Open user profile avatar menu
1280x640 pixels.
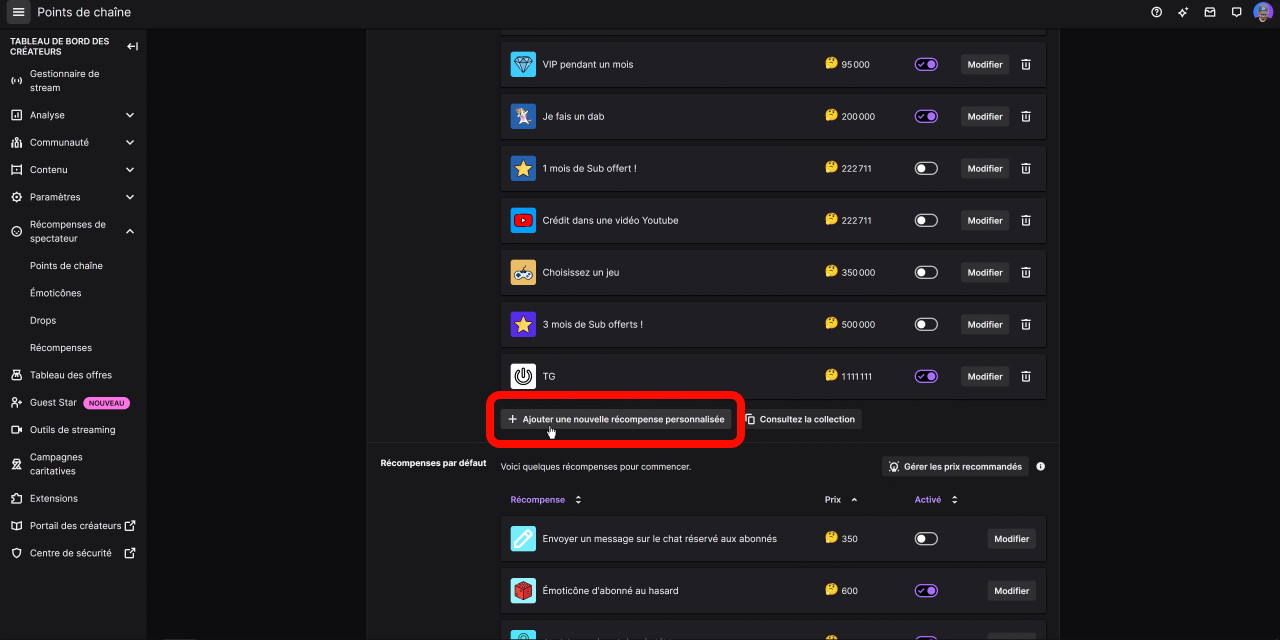(1263, 12)
